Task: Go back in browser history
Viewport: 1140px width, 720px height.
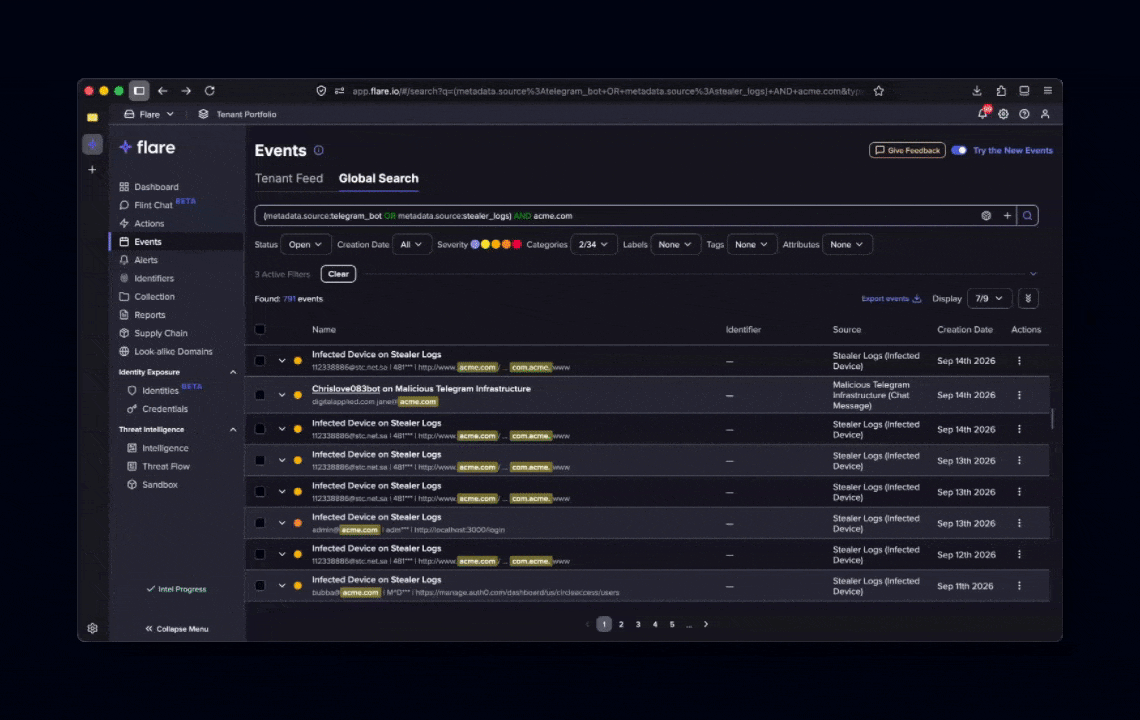Action: point(163,91)
